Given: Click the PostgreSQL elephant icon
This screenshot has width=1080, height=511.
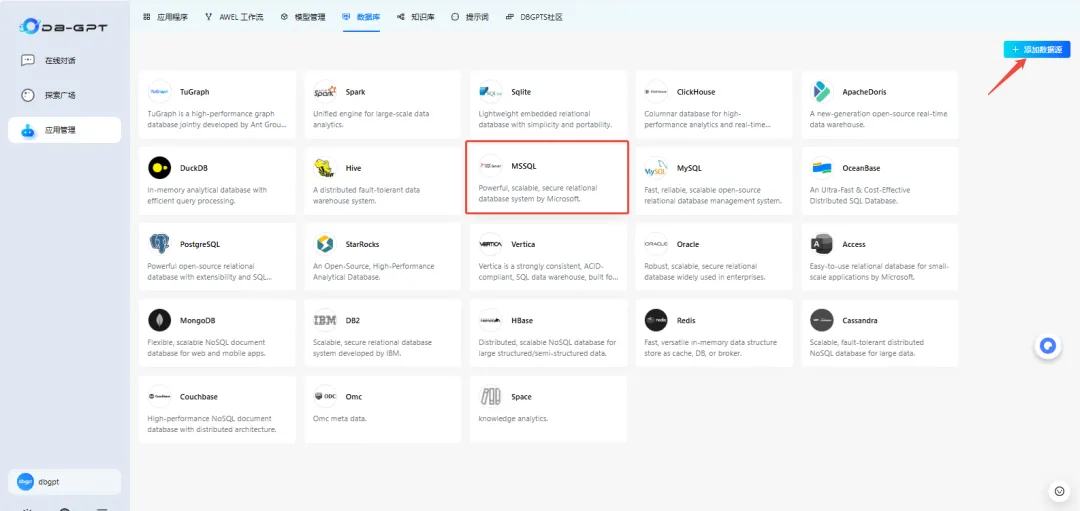Looking at the screenshot, I should click(159, 243).
